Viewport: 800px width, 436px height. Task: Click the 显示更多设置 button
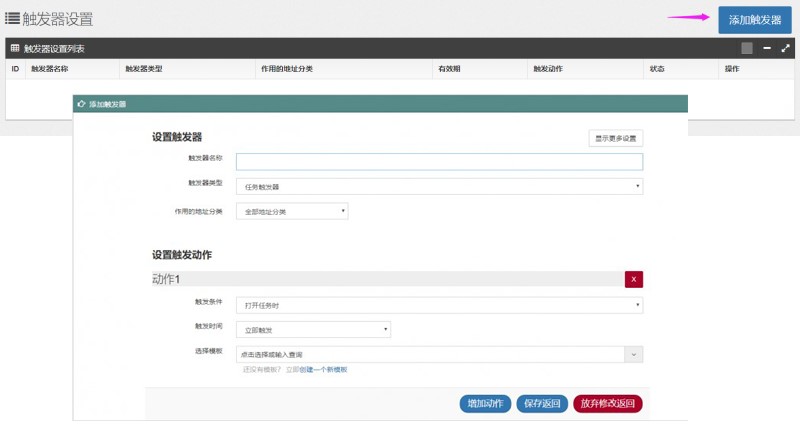coord(615,138)
